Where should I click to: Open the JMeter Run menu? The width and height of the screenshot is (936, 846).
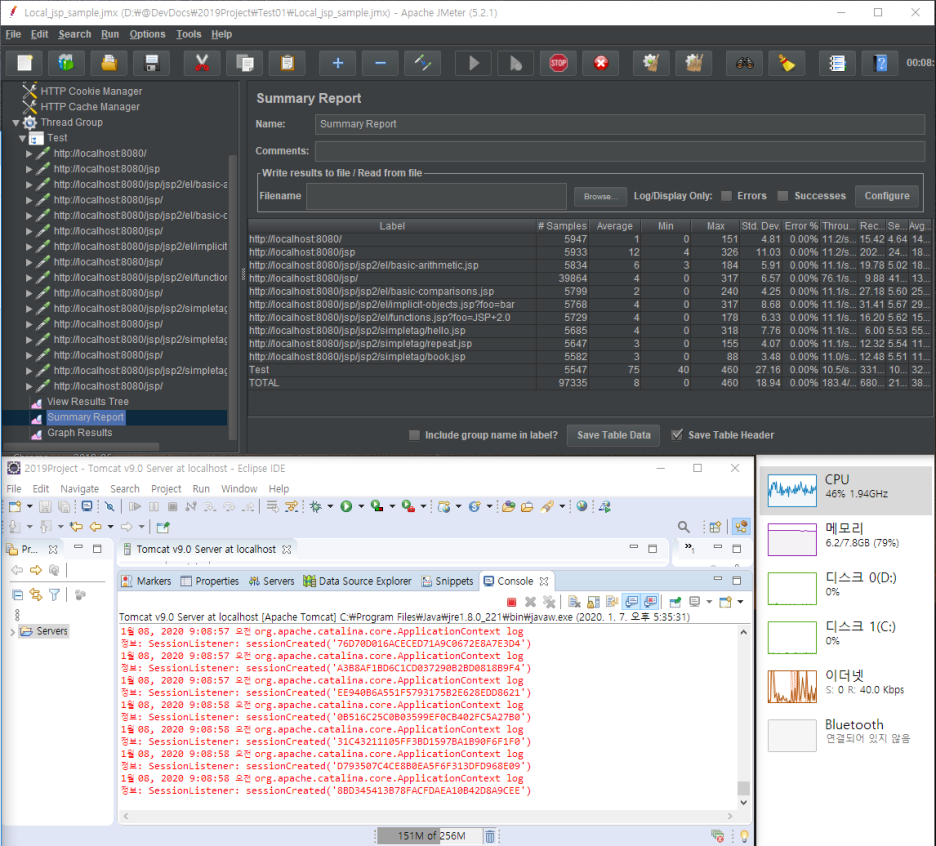tap(110, 34)
